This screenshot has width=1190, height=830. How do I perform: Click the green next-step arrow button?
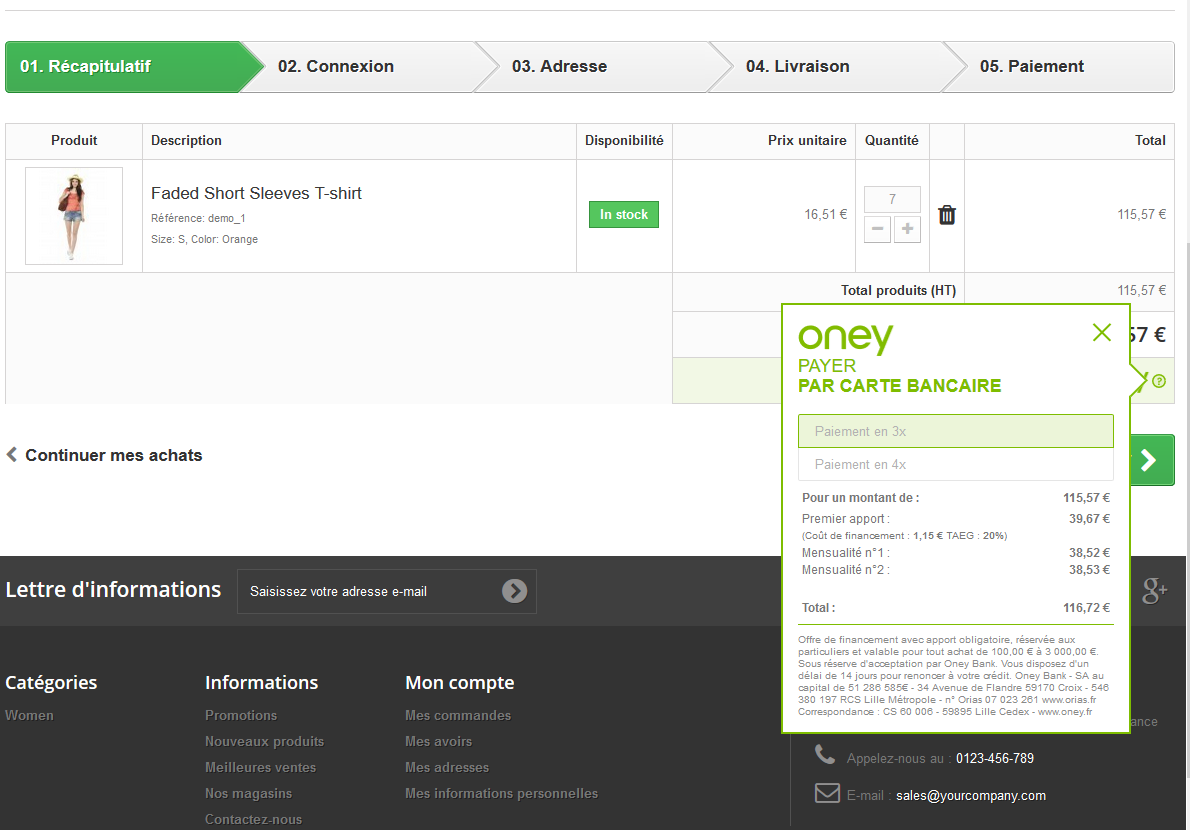pyautogui.click(x=1151, y=460)
